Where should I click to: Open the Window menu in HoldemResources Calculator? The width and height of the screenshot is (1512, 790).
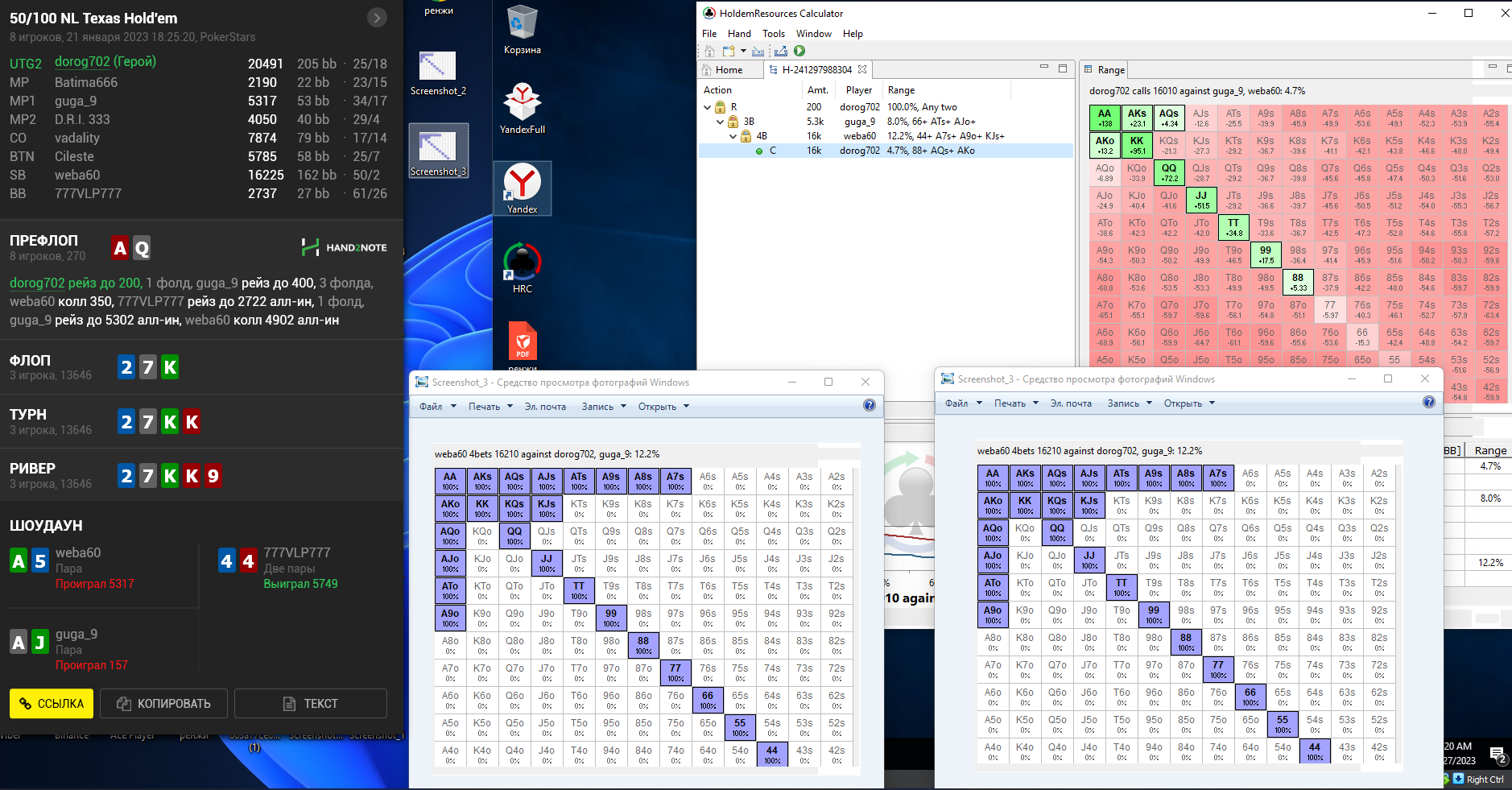pyautogui.click(x=814, y=34)
